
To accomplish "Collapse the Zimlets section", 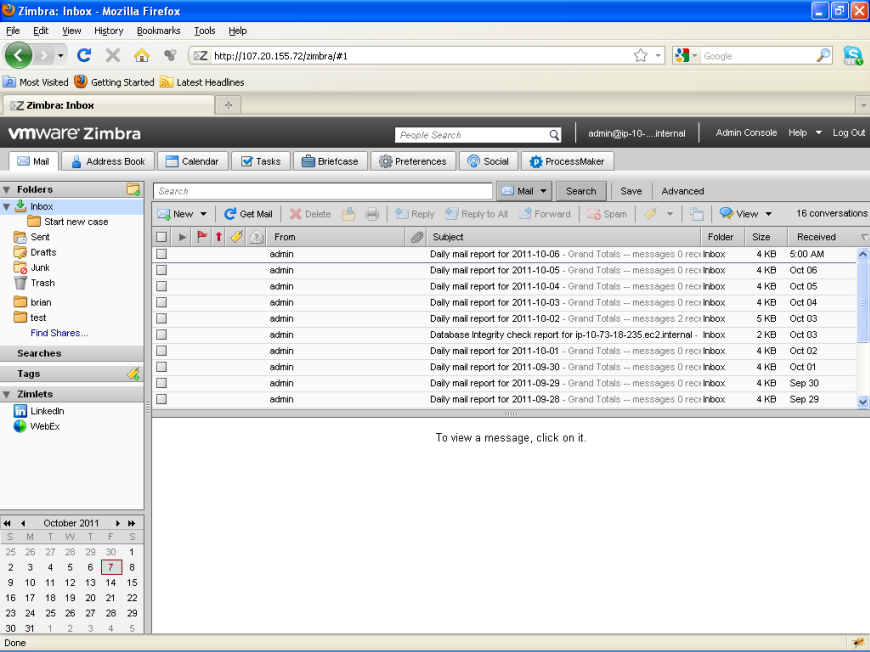I will pyautogui.click(x=6, y=395).
